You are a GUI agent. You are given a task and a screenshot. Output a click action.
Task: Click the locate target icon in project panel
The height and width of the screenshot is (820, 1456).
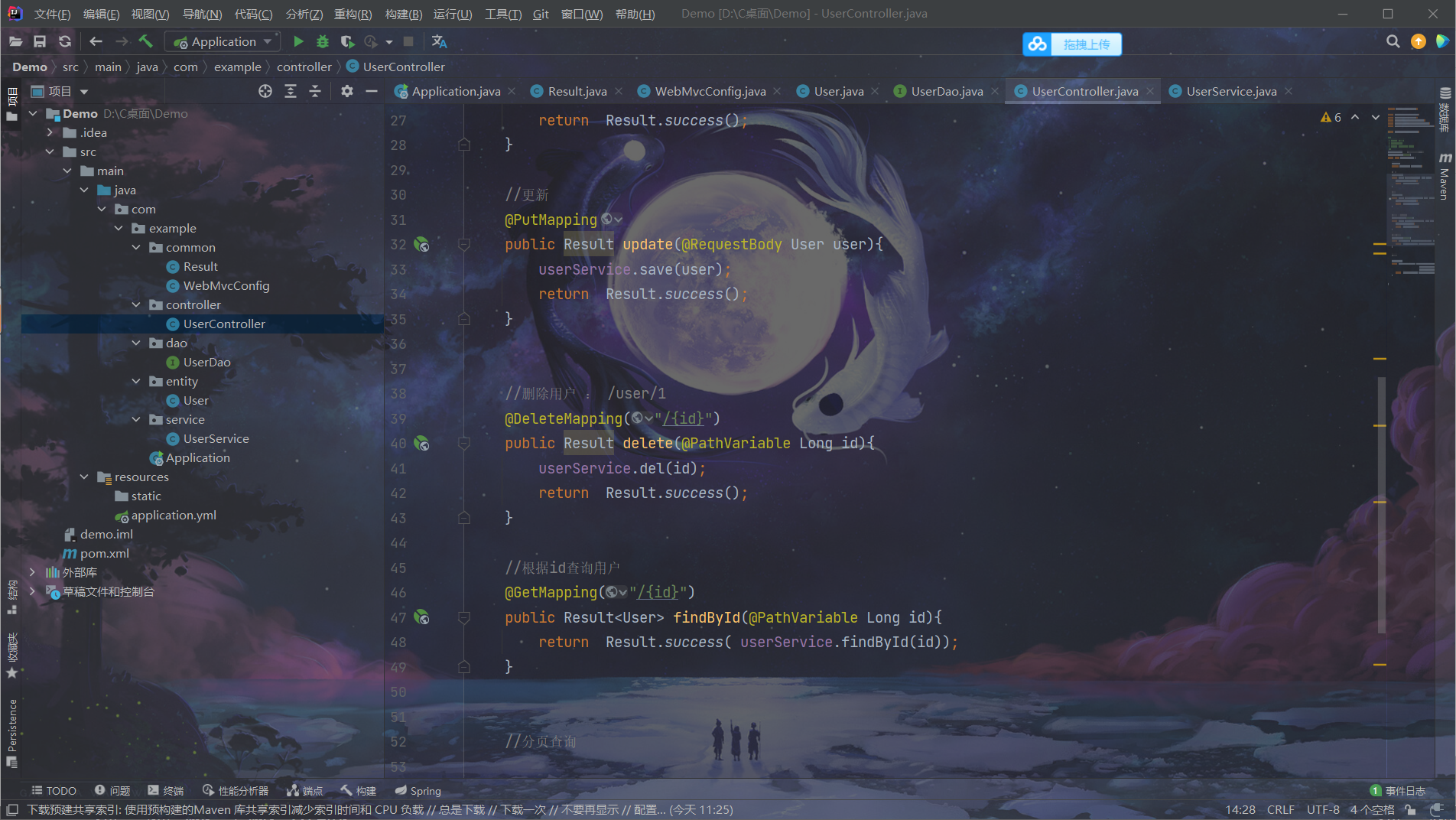pos(265,91)
